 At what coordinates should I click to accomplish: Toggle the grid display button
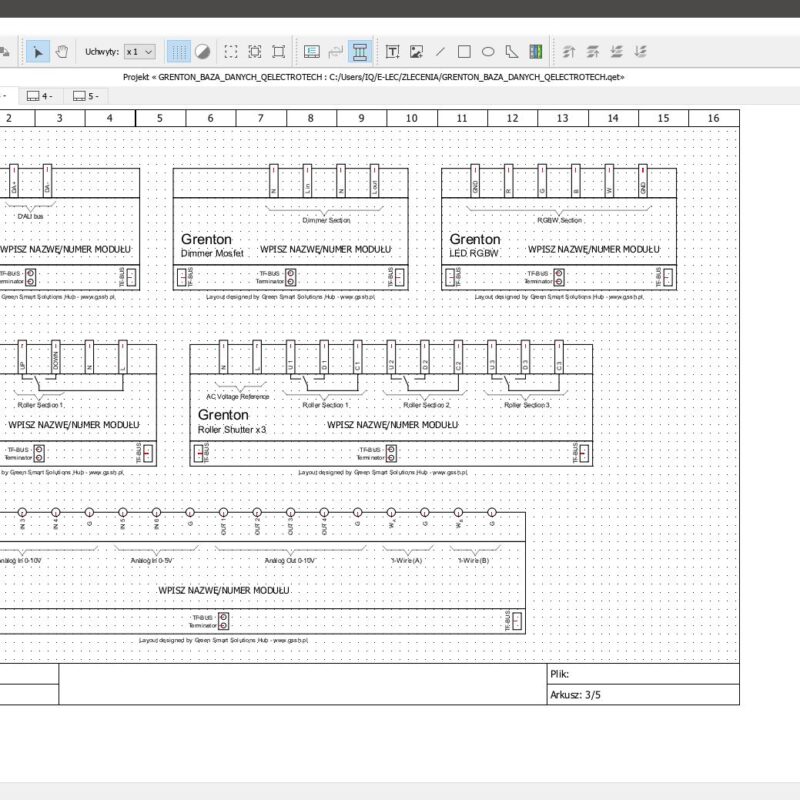pyautogui.click(x=178, y=51)
